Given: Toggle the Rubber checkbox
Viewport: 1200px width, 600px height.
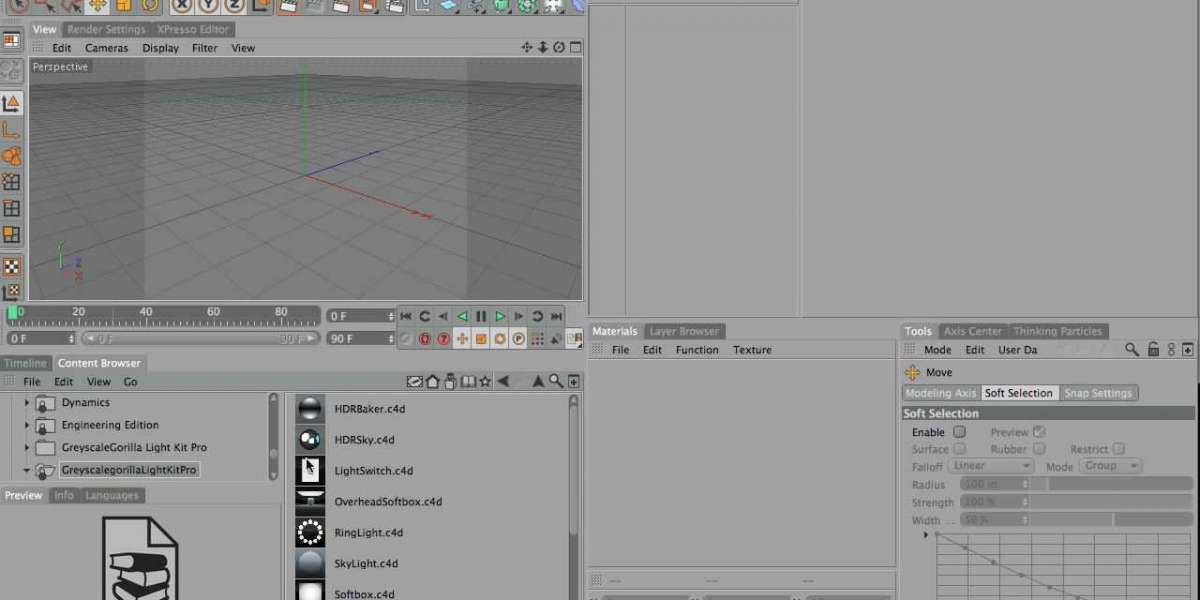Looking at the screenshot, I should (1039, 449).
